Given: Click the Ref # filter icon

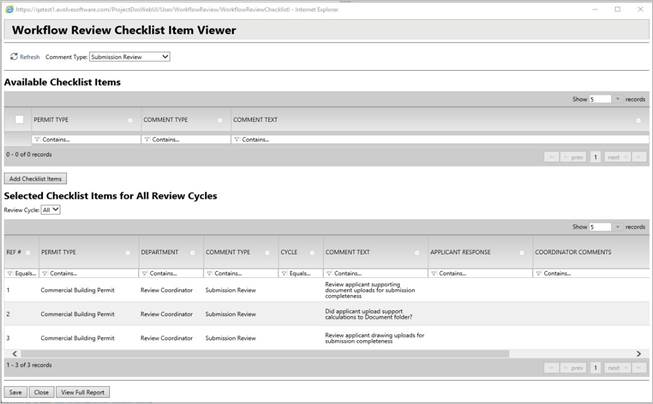Looking at the screenshot, I should 9,273.
